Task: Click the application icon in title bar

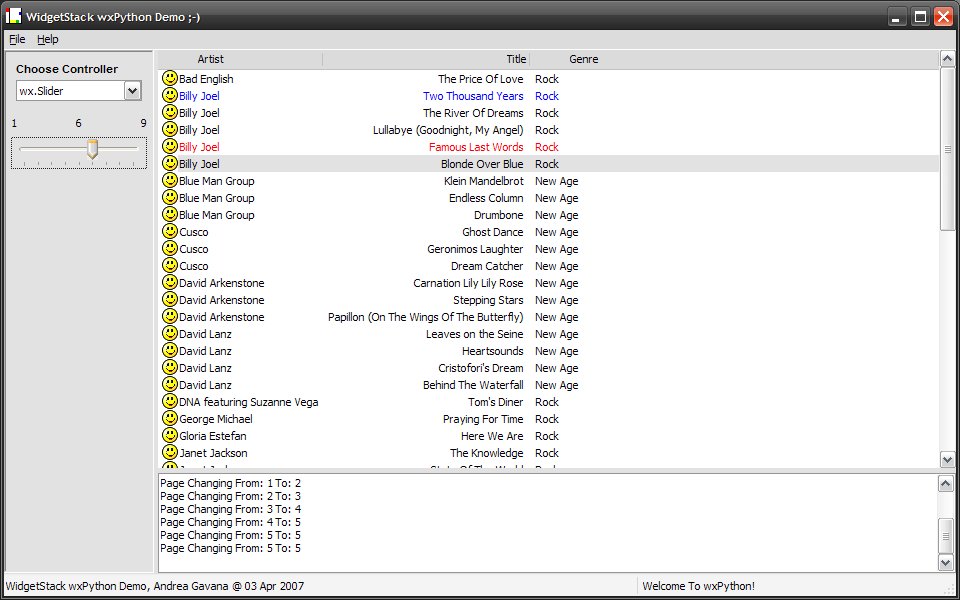Action: 13,16
